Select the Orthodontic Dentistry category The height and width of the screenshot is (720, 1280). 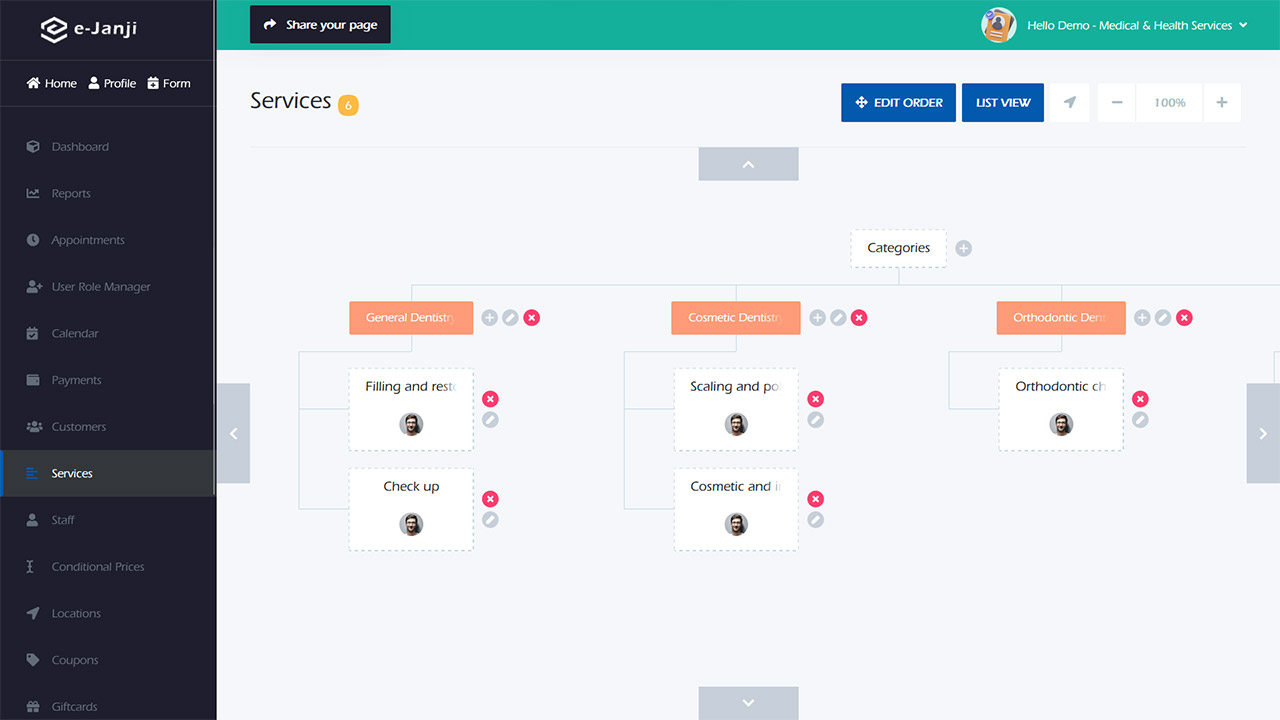1061,317
